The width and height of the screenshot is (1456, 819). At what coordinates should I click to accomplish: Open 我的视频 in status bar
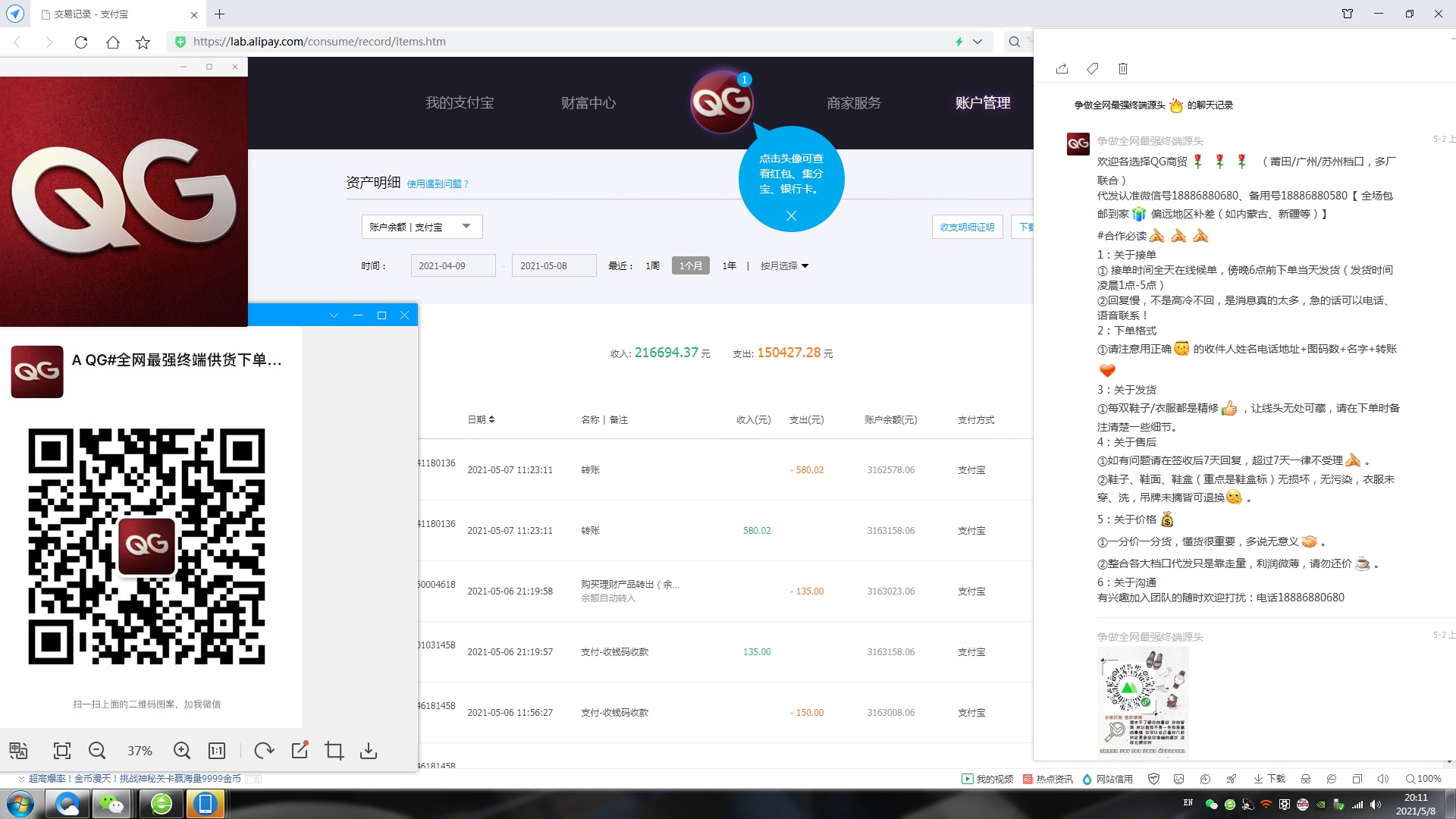pyautogui.click(x=987, y=779)
